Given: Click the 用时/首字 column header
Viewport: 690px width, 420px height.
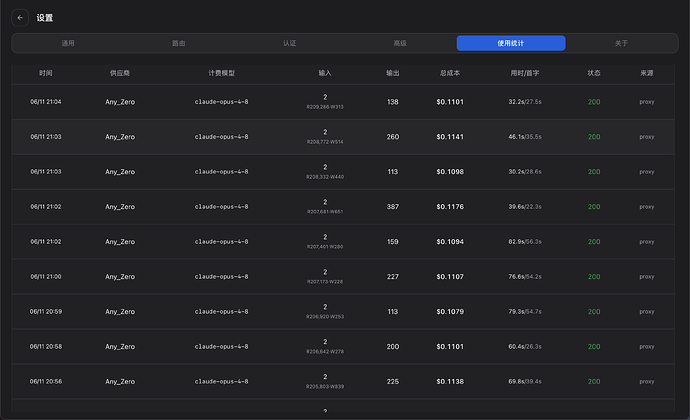Looking at the screenshot, I should coord(525,73).
